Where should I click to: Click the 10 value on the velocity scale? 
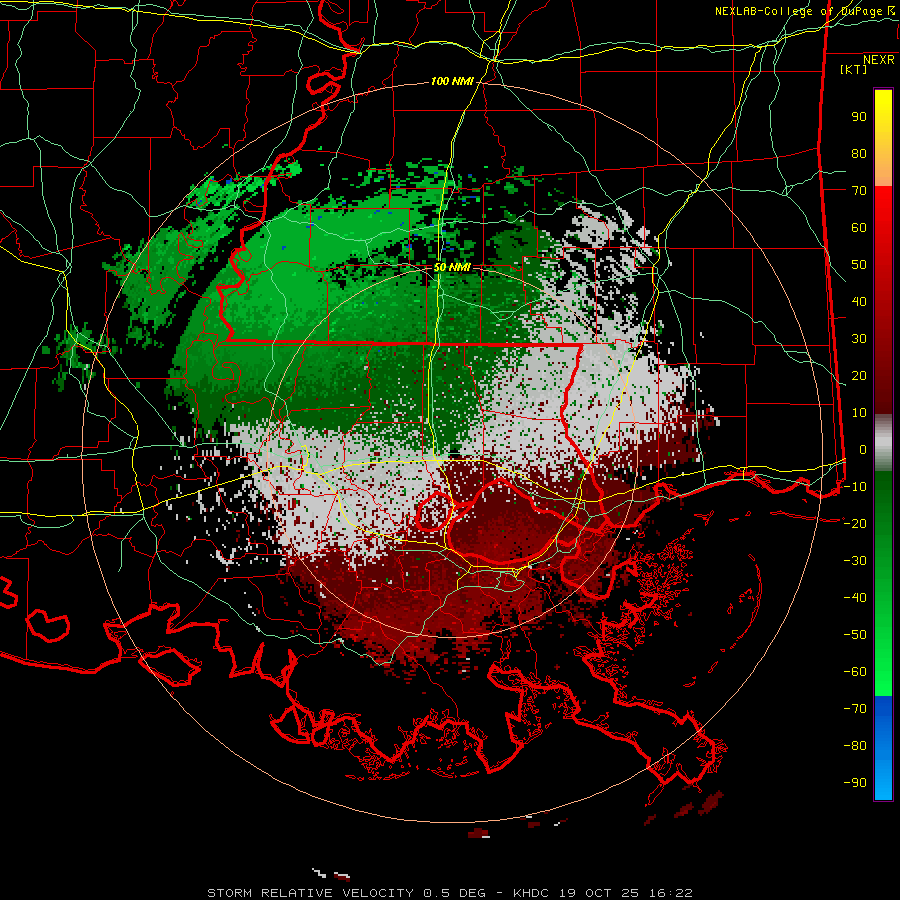click(x=859, y=413)
